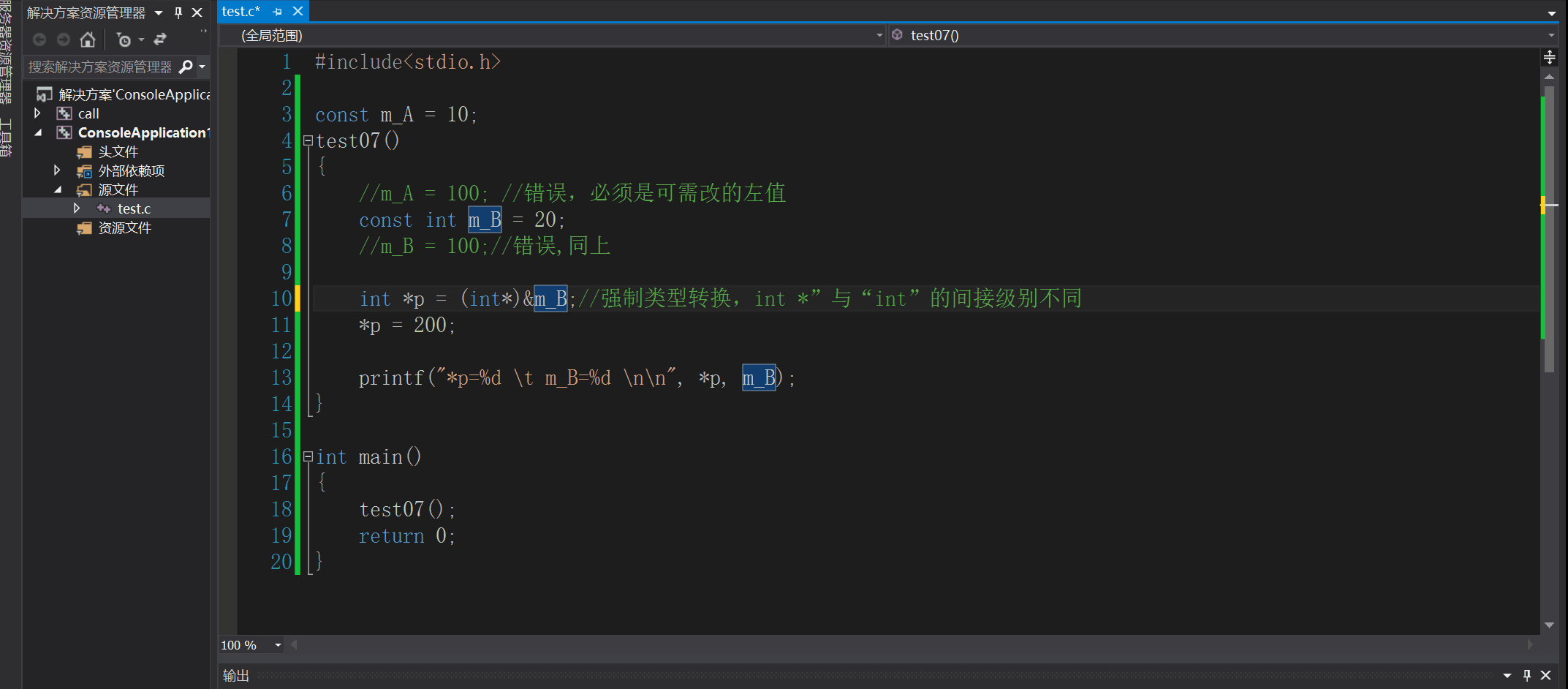Click the sync with active document icon
Viewport: 1568px width, 689px height.
click(160, 39)
